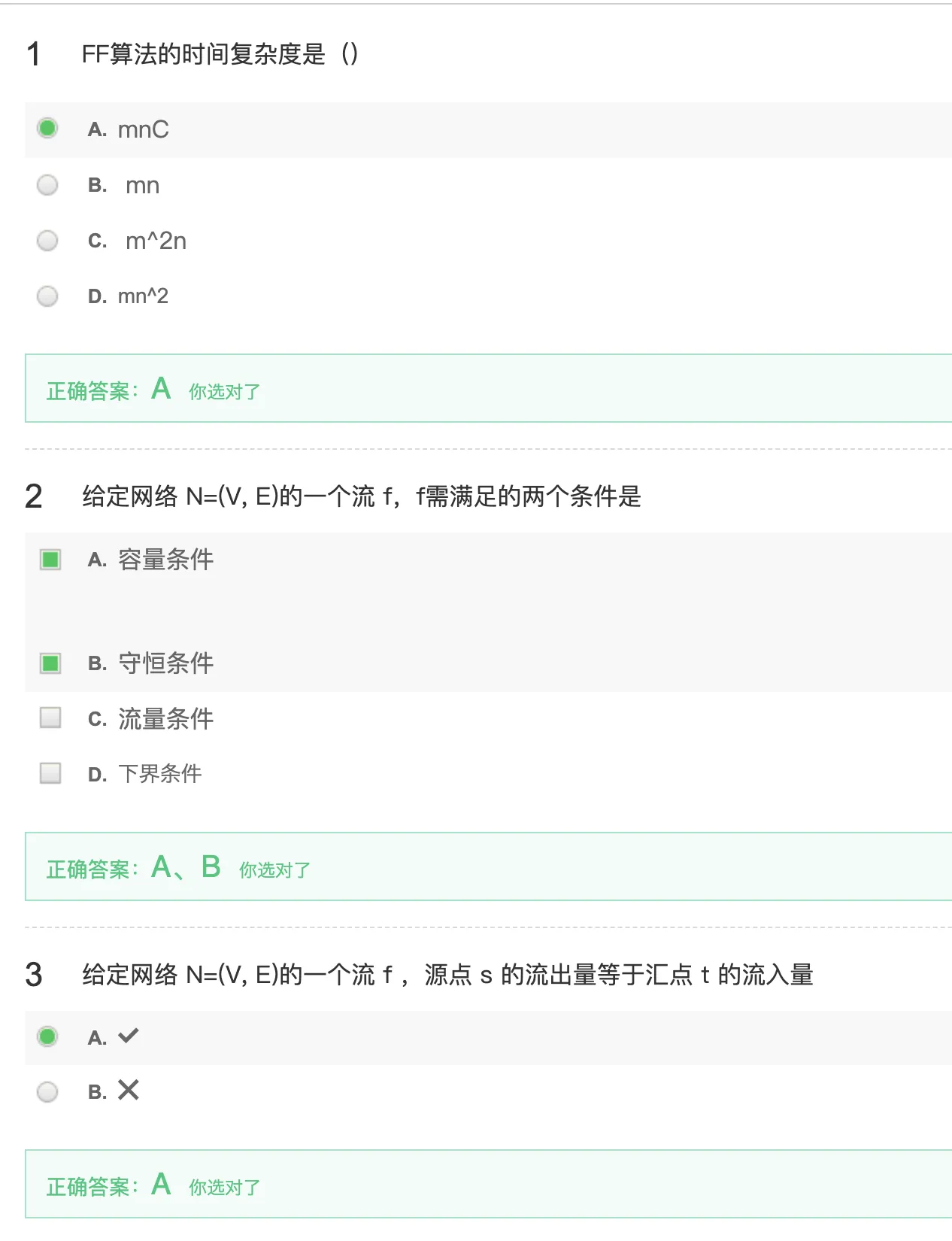Viewport: 952px width, 1241px height.
Task: Click the 守恒条件 option label
Action: coord(165,663)
